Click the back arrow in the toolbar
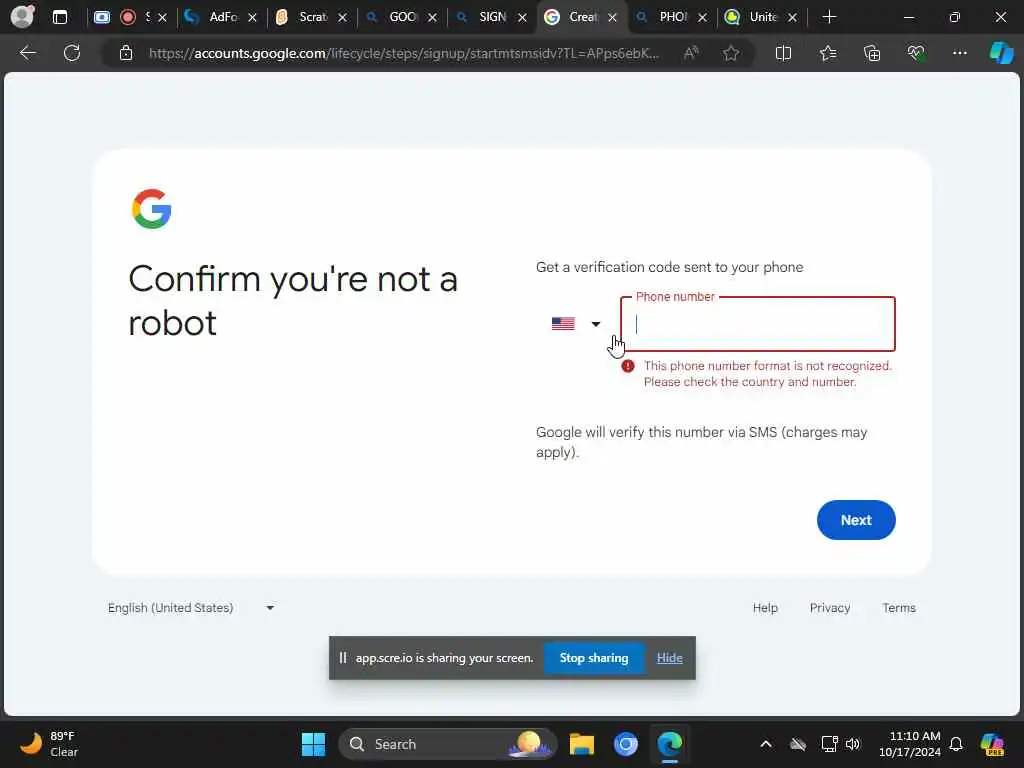 (x=27, y=53)
